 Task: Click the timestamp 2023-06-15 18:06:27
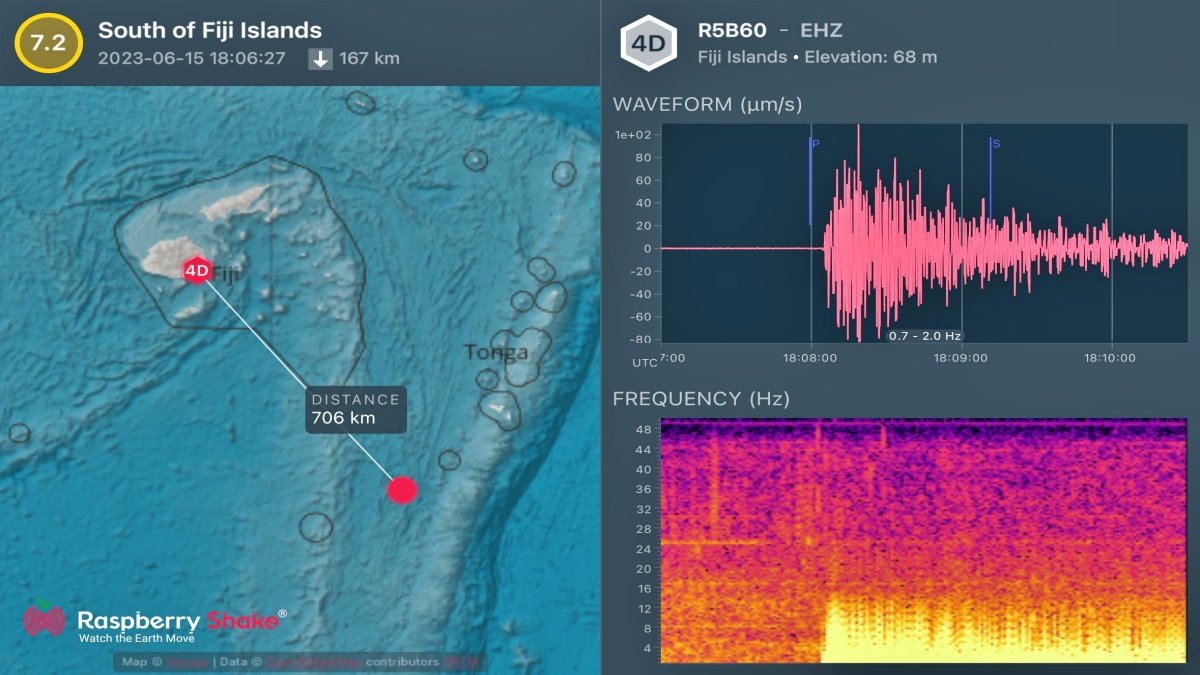pos(193,58)
